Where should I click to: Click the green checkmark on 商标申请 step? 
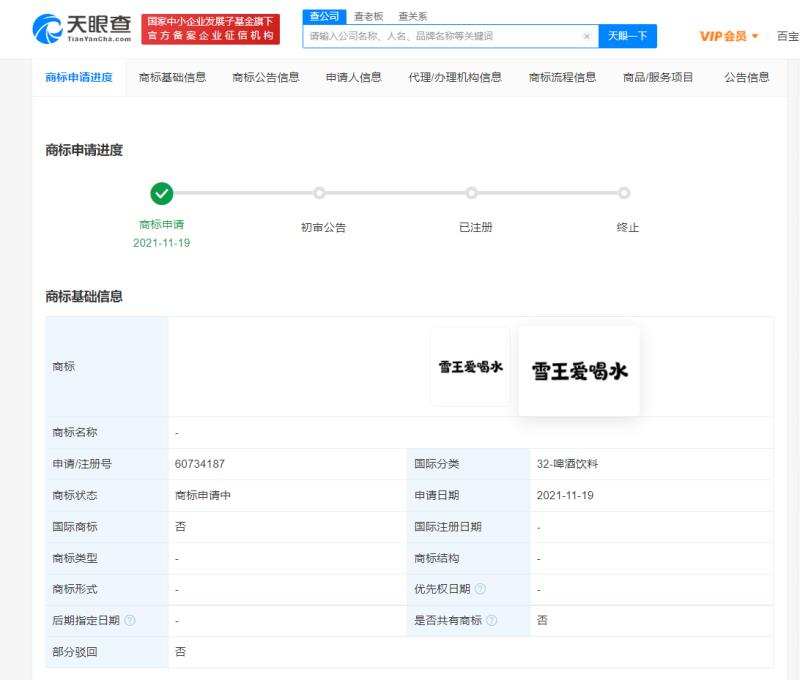tap(164, 190)
